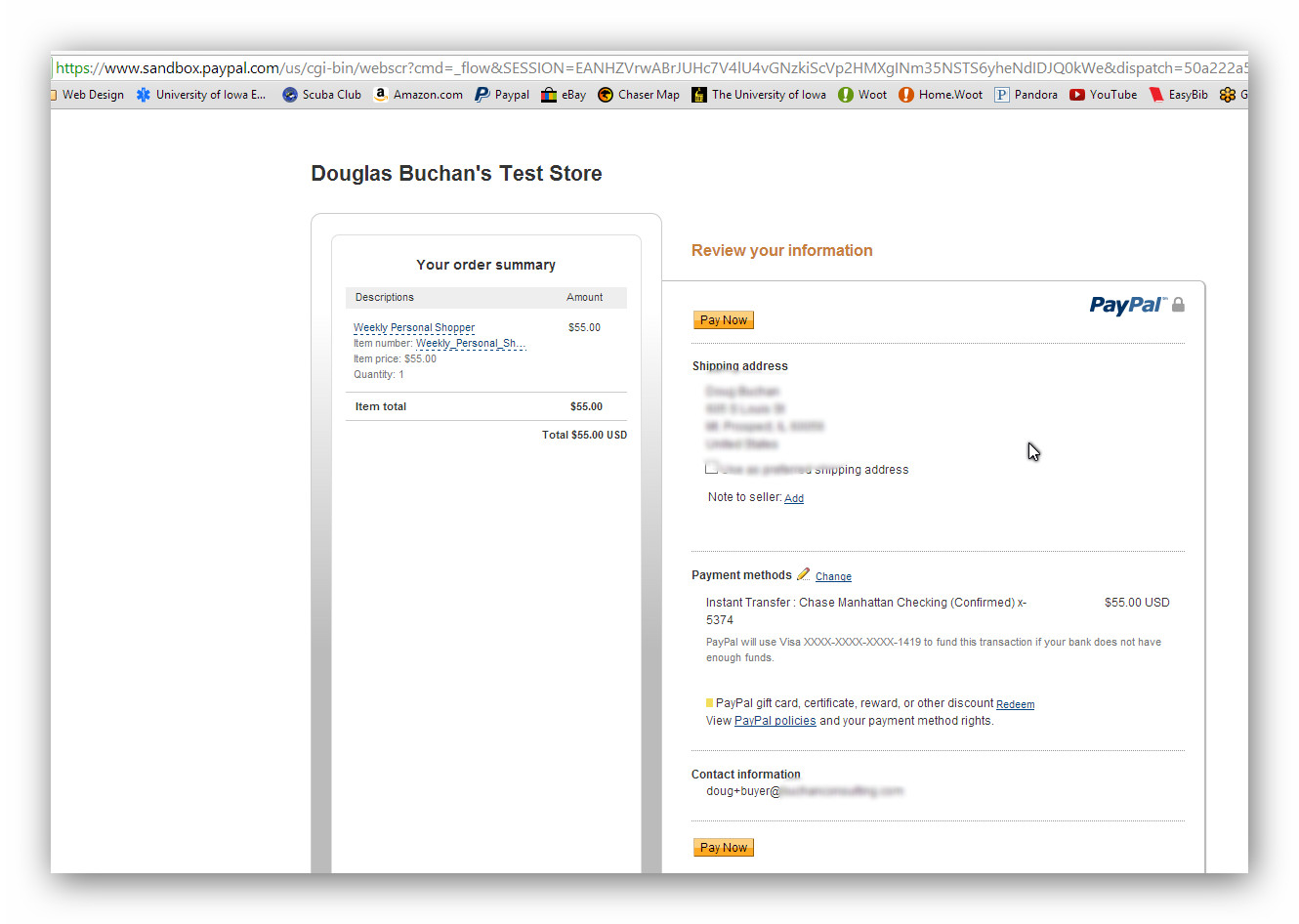Open the PayPal policies link
Image resolution: width=1299 pixels, height=924 pixels.
coord(775,721)
